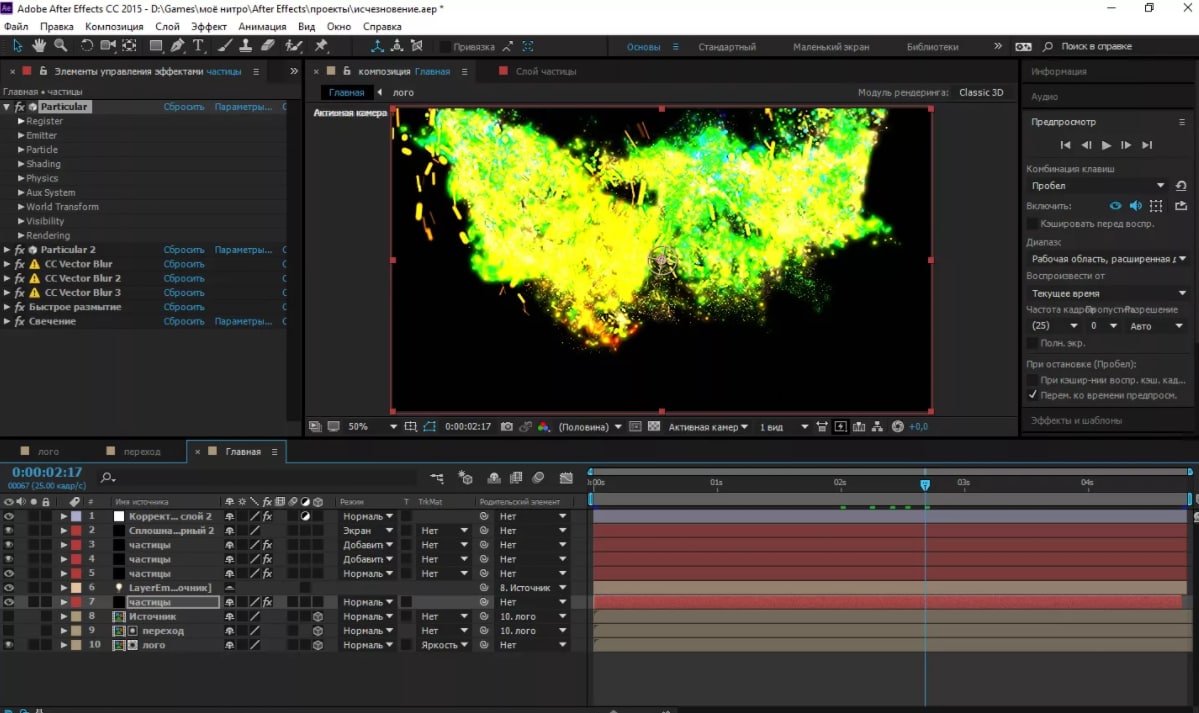This screenshot has height=713, width=1199.
Task: Hide layer 1 with its eye icon
Action: coord(9,516)
